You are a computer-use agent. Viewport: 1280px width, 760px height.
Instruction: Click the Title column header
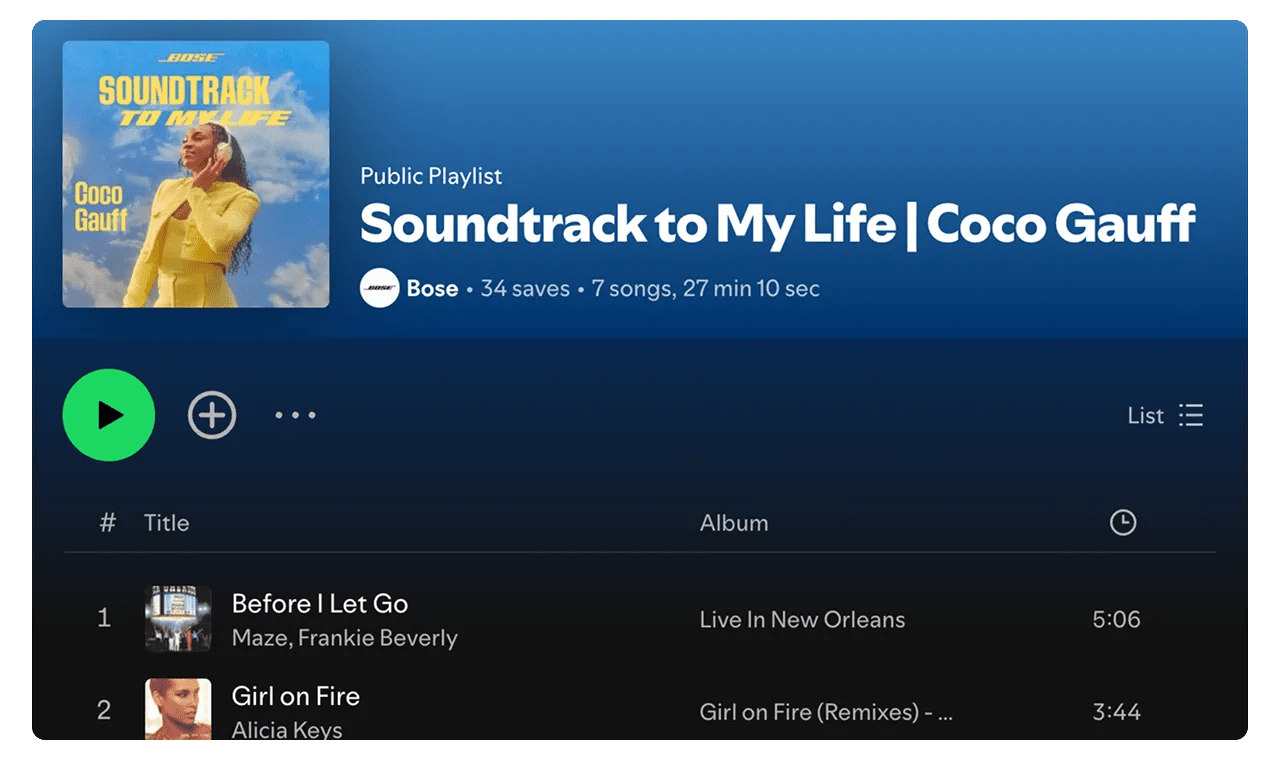(x=166, y=522)
